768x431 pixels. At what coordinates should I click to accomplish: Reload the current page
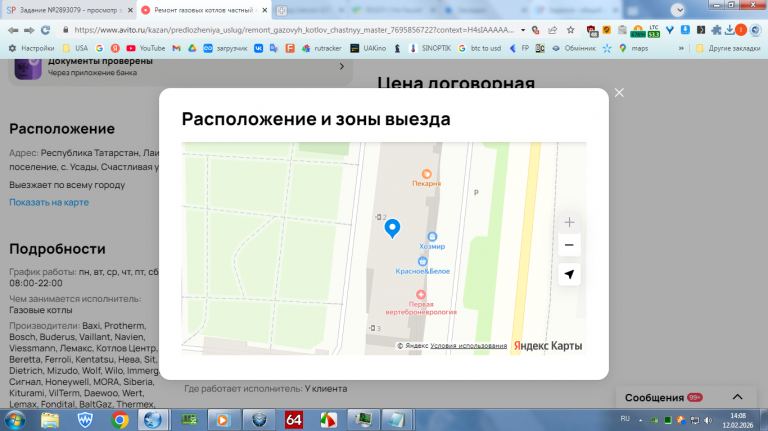click(x=46, y=30)
